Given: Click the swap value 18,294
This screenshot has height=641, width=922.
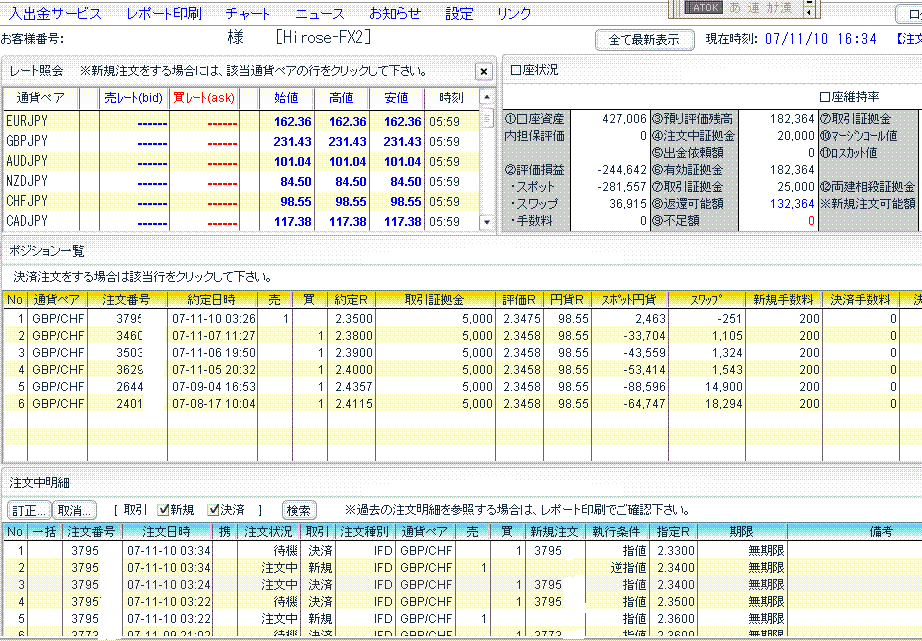Looking at the screenshot, I should click(724, 404).
